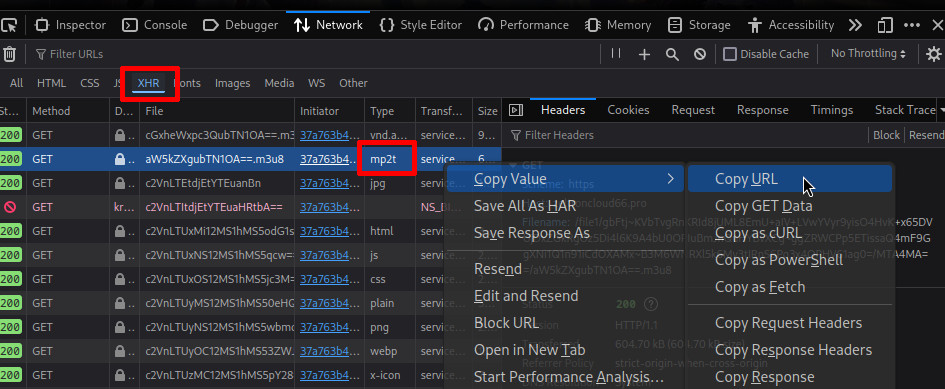Filter requests by CSS
945x389 pixels.
90,83
